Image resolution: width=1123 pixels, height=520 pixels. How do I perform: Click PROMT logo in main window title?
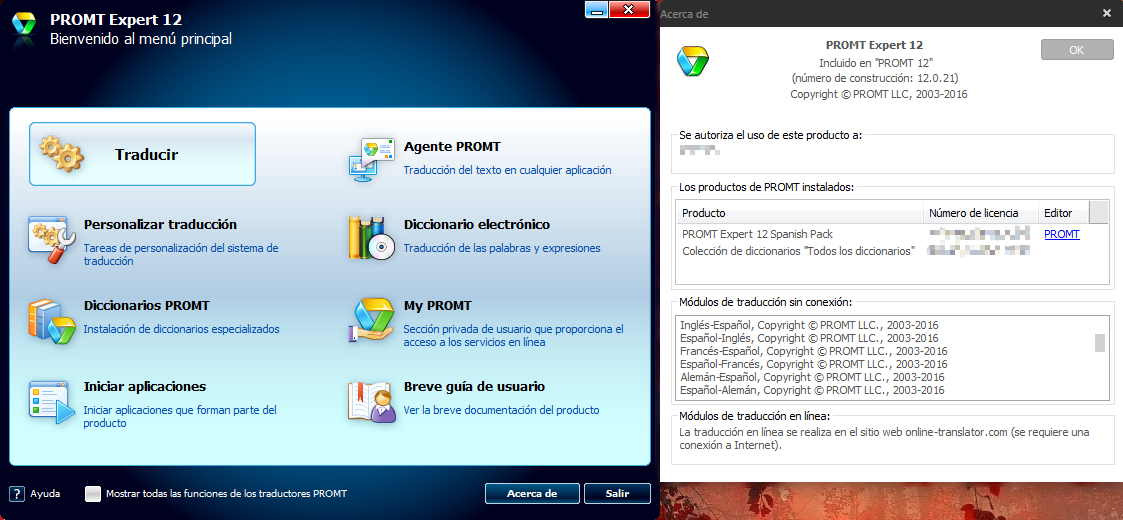[24, 24]
